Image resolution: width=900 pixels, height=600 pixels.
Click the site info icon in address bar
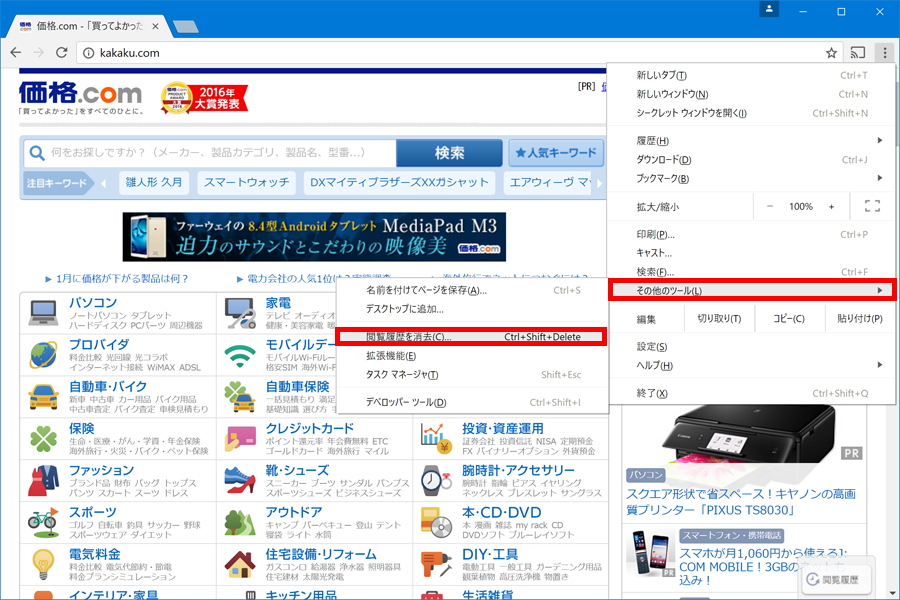click(88, 53)
